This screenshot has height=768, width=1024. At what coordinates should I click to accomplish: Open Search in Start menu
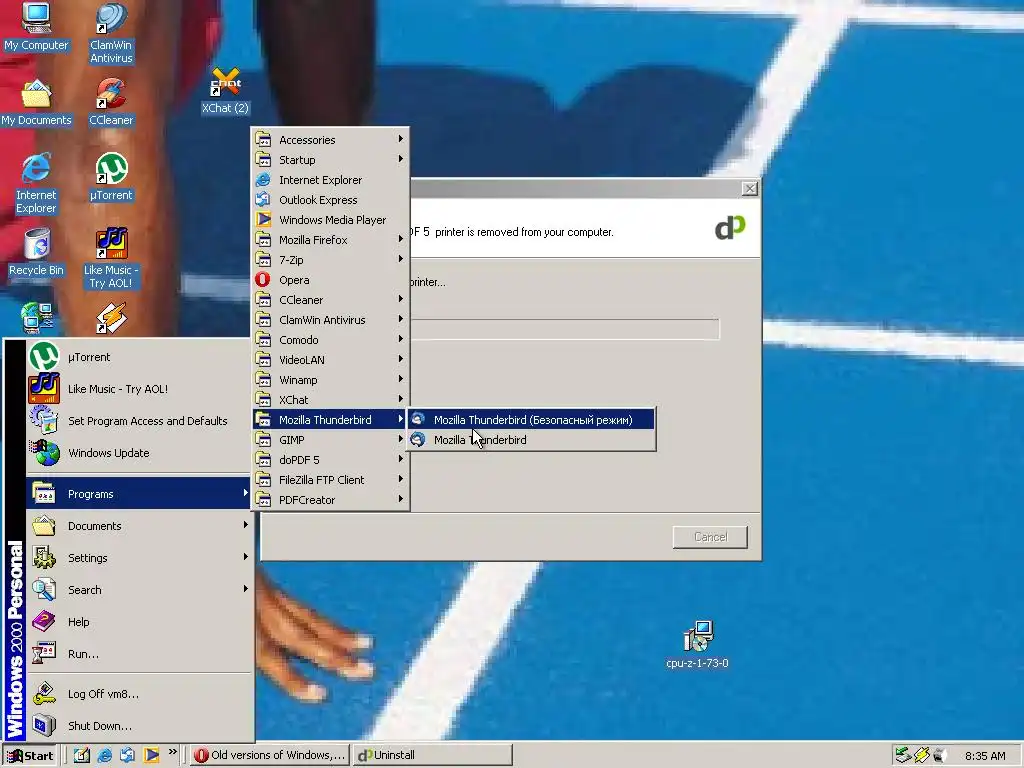point(139,590)
